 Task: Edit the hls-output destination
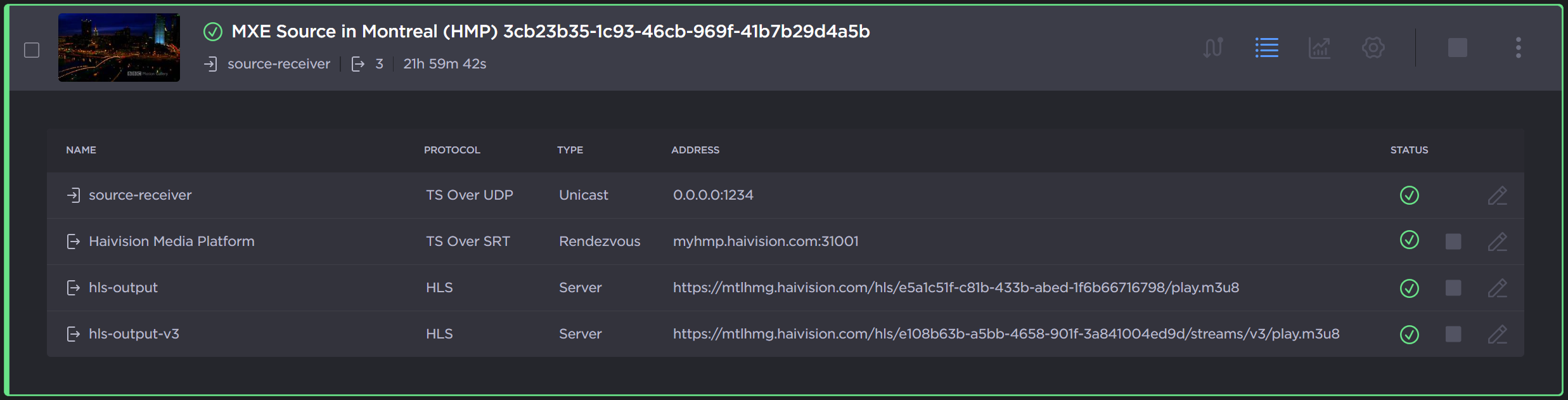1497,288
